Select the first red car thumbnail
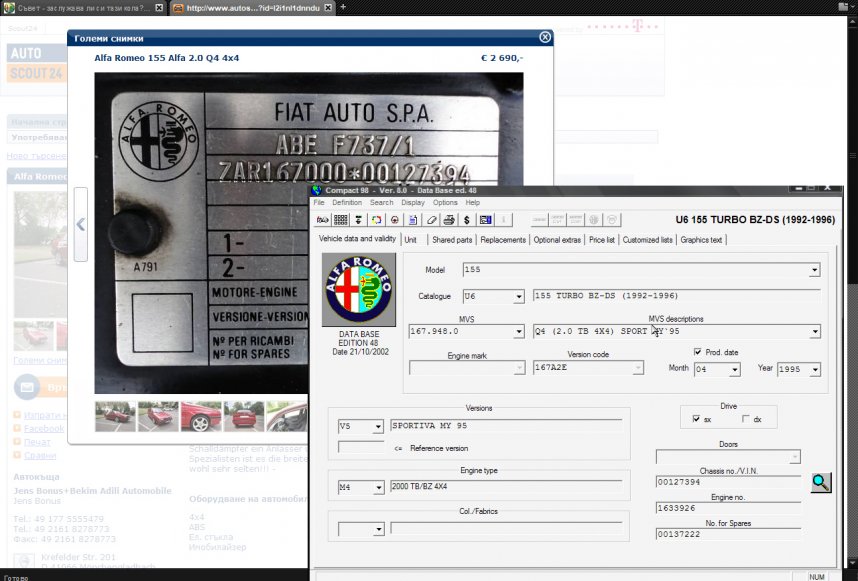858x581 pixels. 115,416
